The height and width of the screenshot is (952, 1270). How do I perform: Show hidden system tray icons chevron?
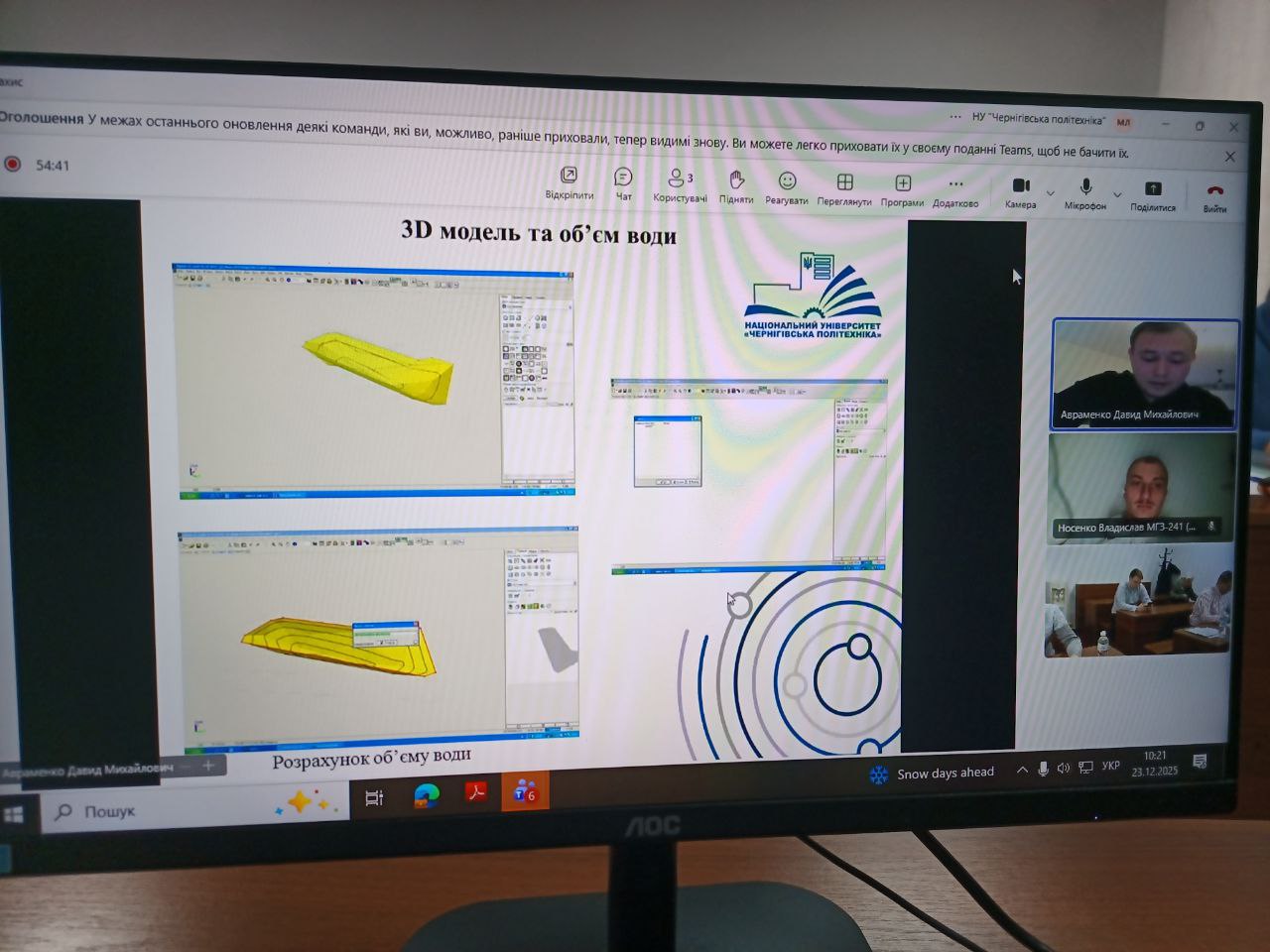click(1022, 770)
